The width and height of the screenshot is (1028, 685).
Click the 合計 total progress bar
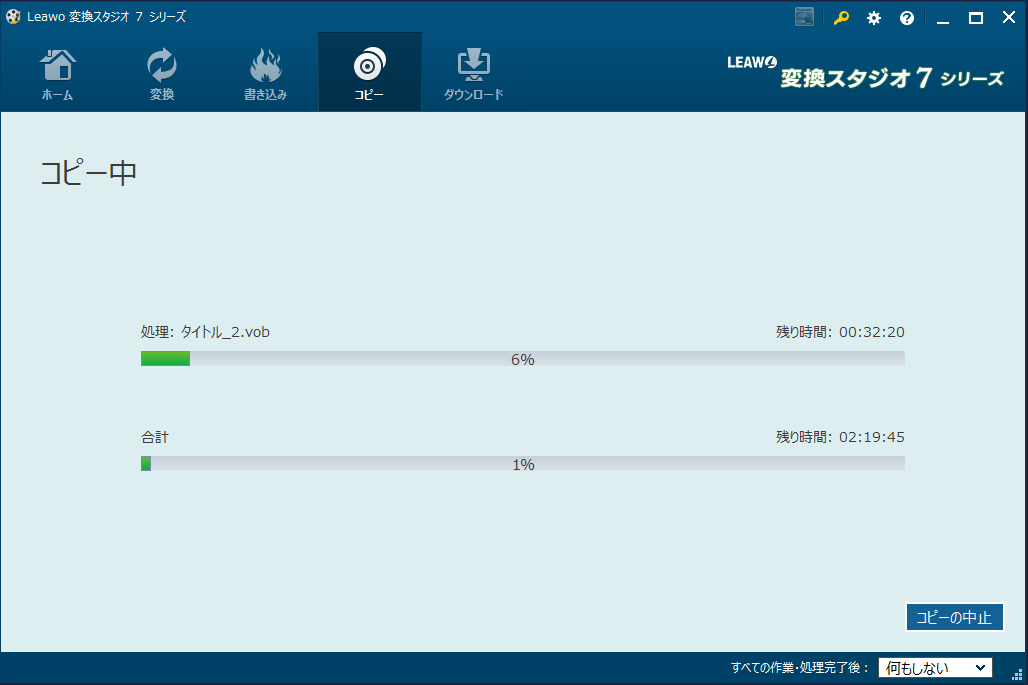click(522, 464)
